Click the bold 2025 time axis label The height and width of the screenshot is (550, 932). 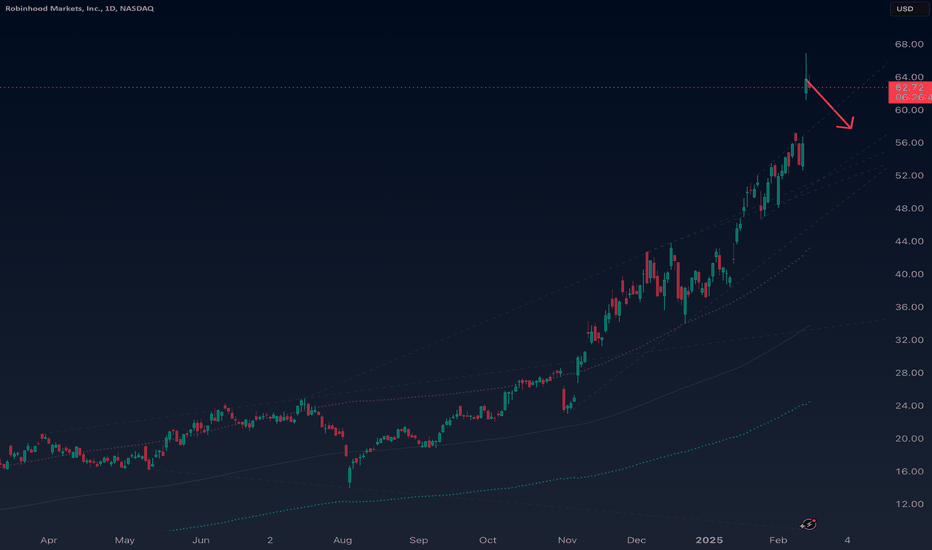[x=709, y=540]
